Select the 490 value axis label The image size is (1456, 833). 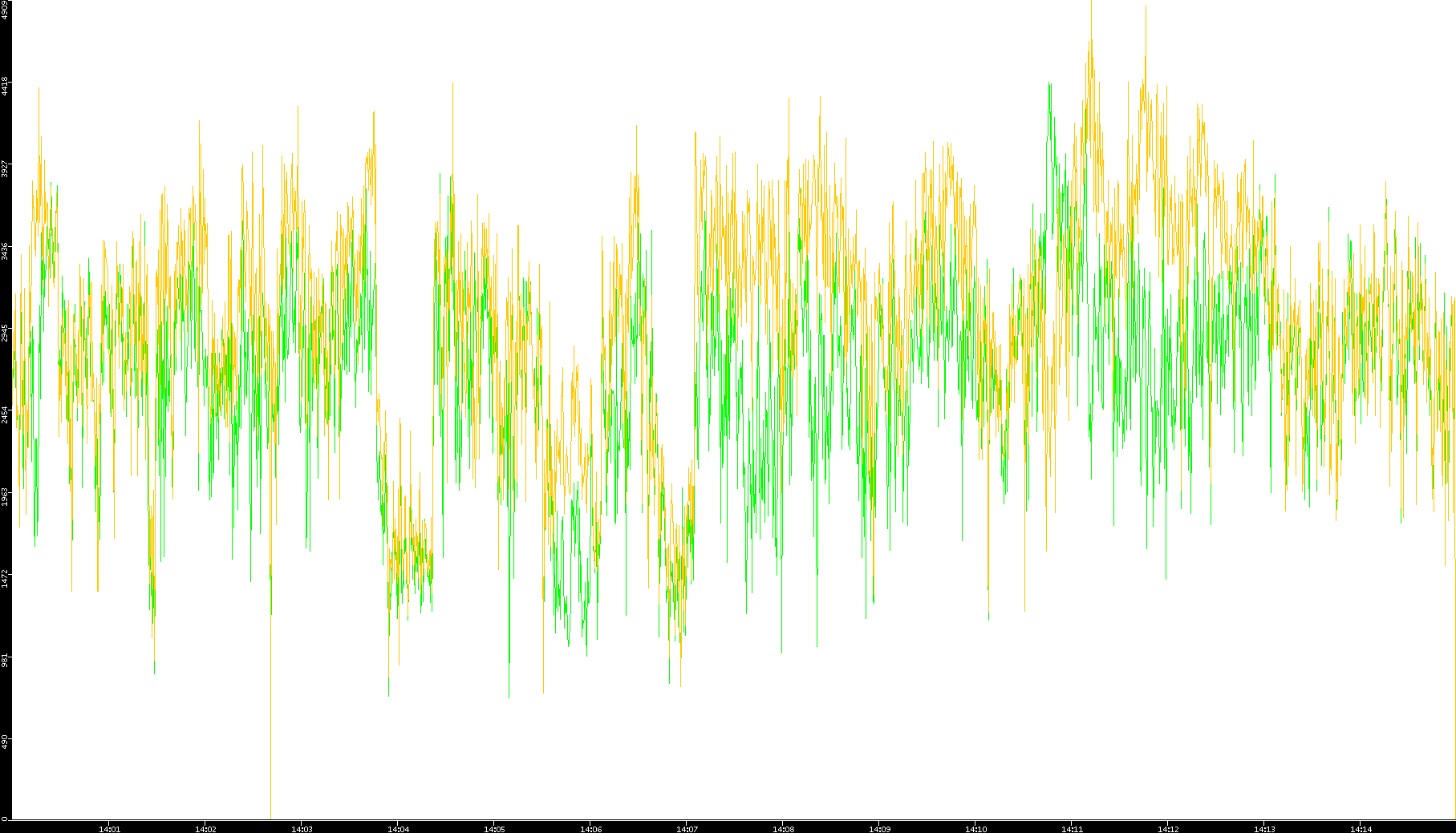coord(5,742)
